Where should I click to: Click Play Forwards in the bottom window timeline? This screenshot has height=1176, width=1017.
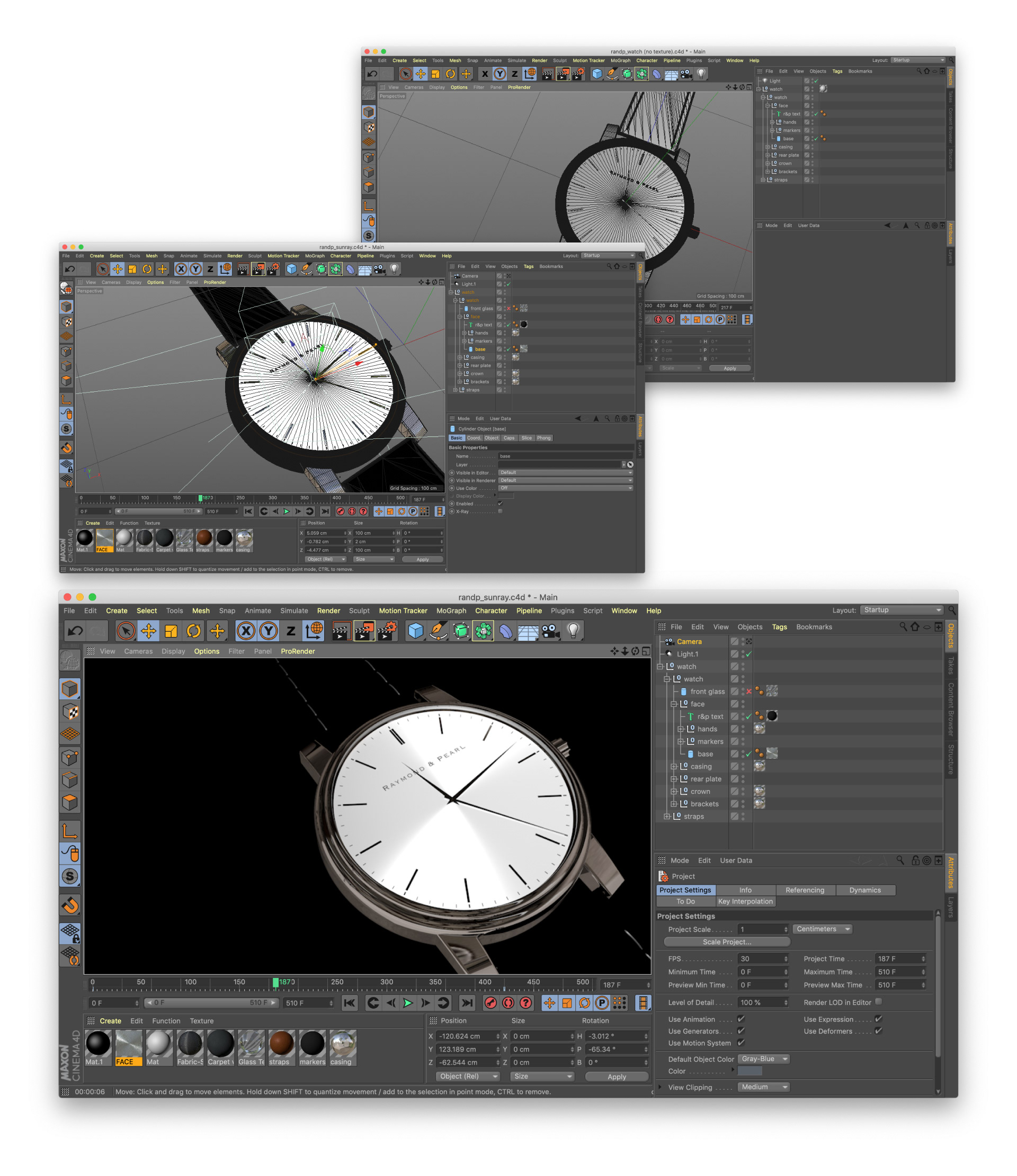tap(408, 1003)
